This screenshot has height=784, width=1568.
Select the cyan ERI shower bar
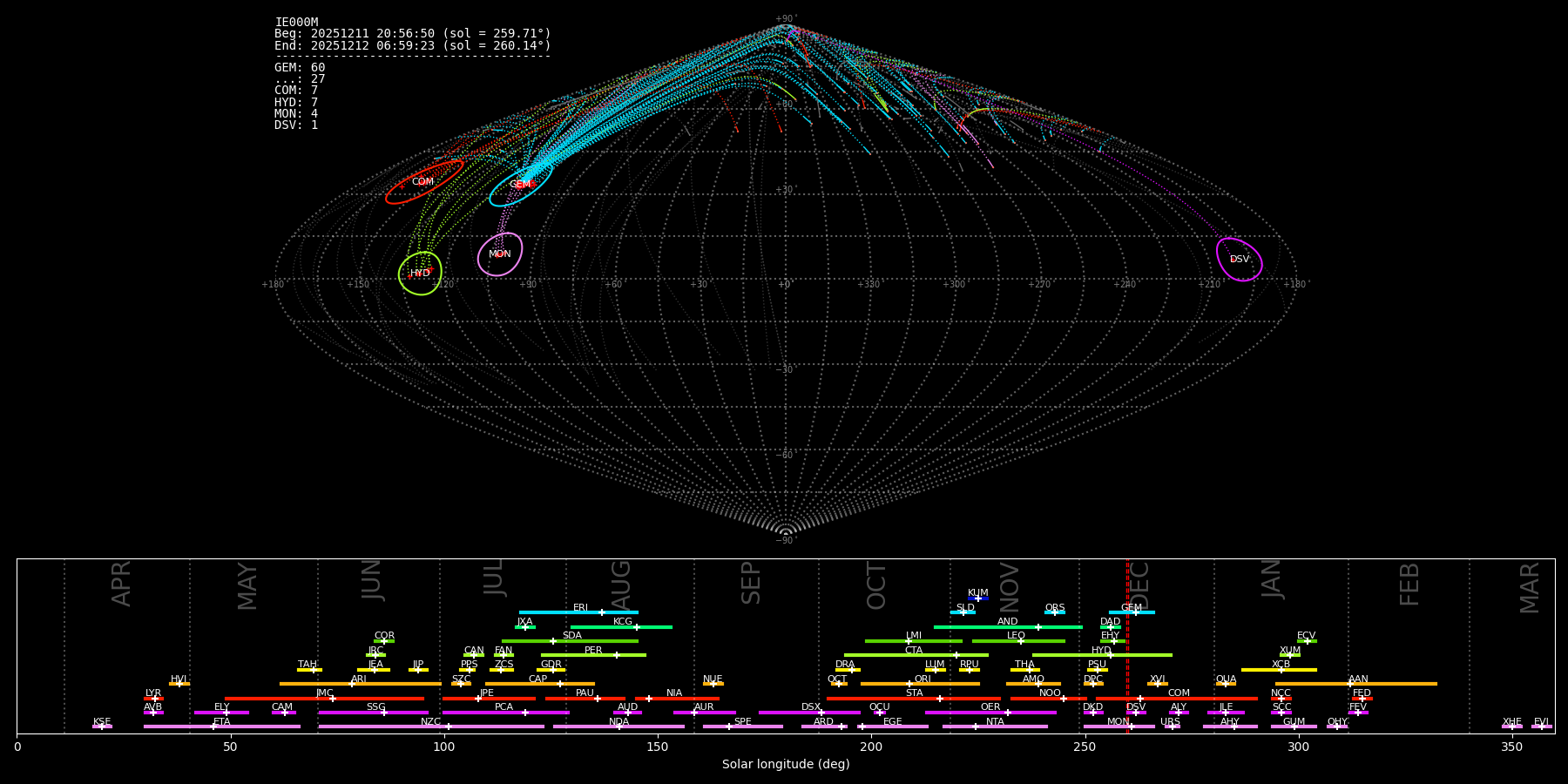(x=578, y=612)
